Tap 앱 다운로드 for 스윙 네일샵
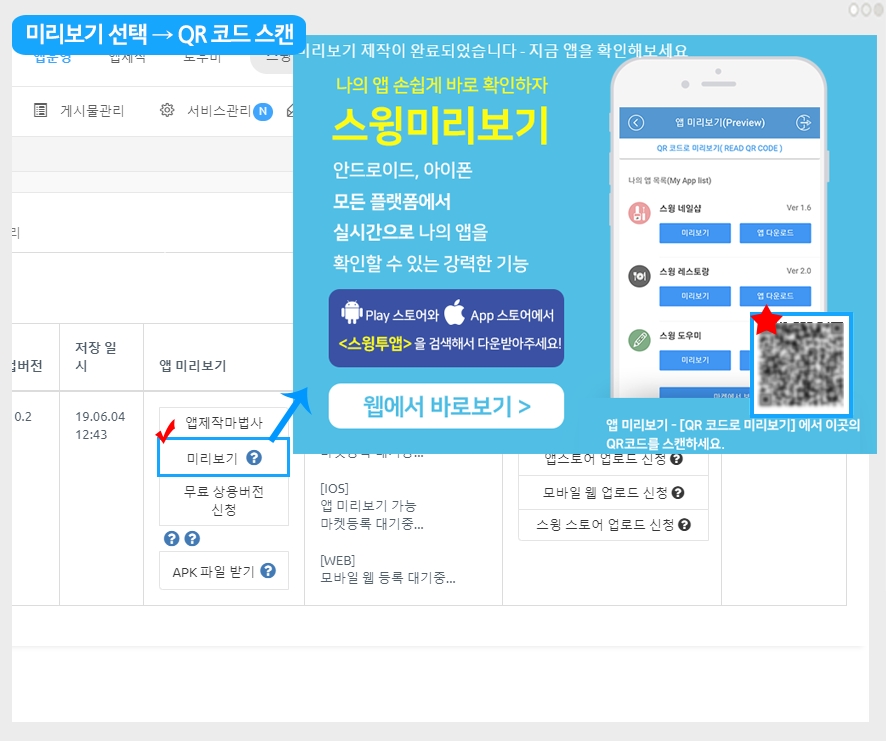 click(x=775, y=233)
